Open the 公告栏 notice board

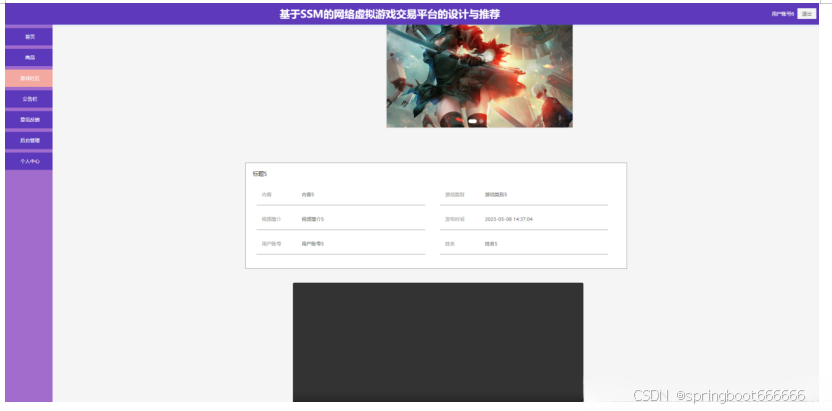29,99
